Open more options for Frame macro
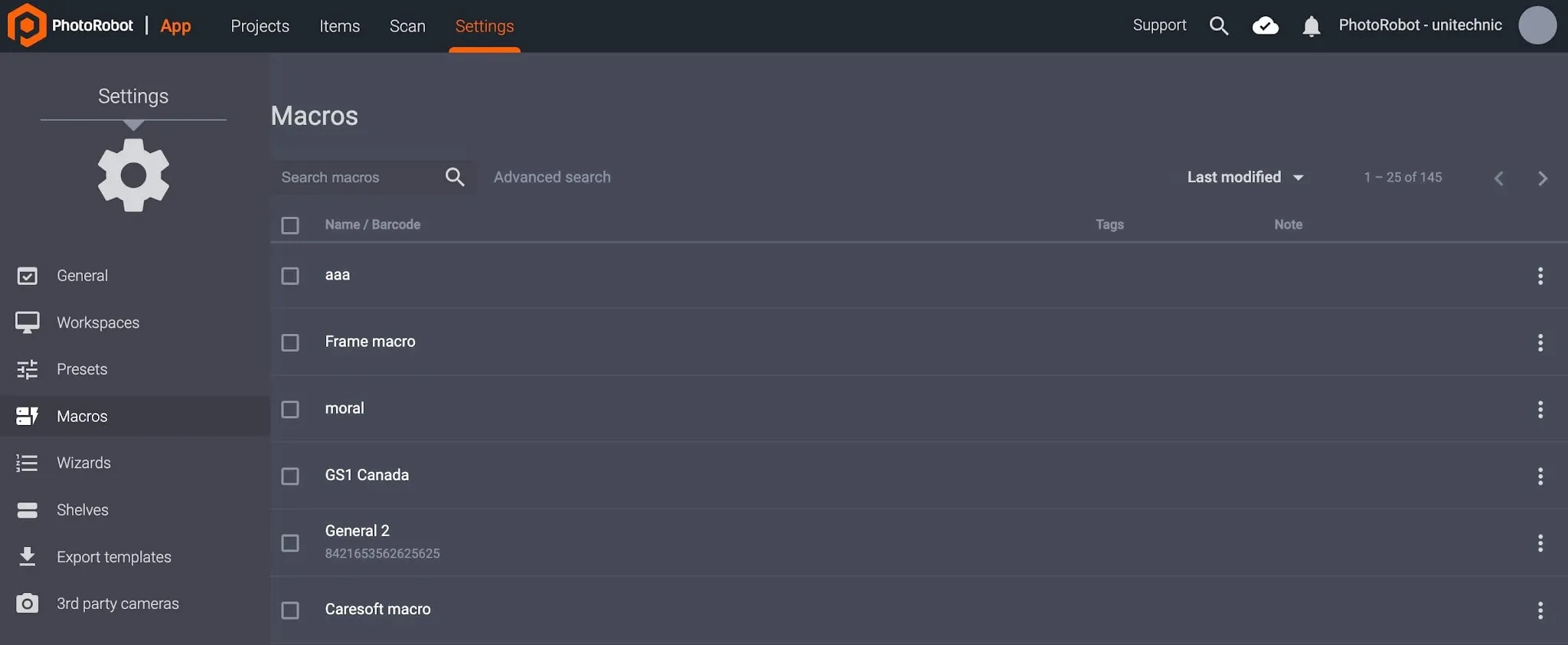This screenshot has width=1568, height=645. [x=1540, y=342]
